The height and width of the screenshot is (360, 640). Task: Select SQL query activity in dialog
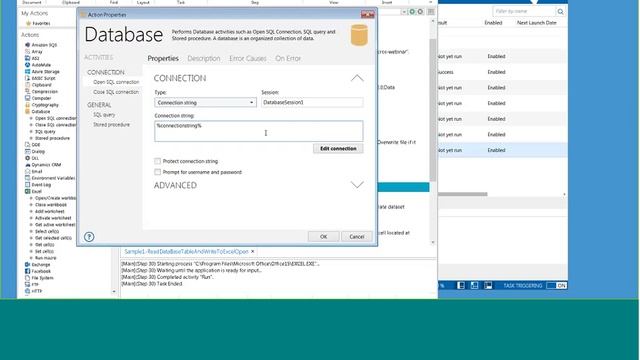(x=104, y=115)
